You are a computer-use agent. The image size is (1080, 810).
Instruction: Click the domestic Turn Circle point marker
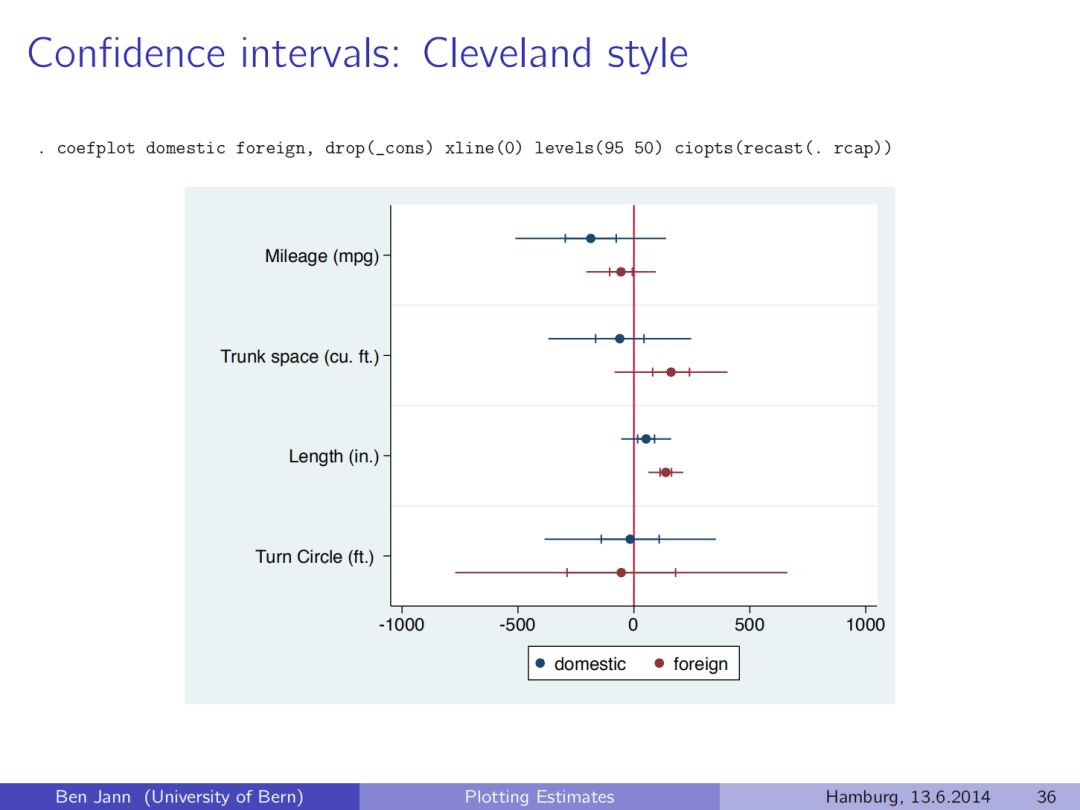(630, 539)
